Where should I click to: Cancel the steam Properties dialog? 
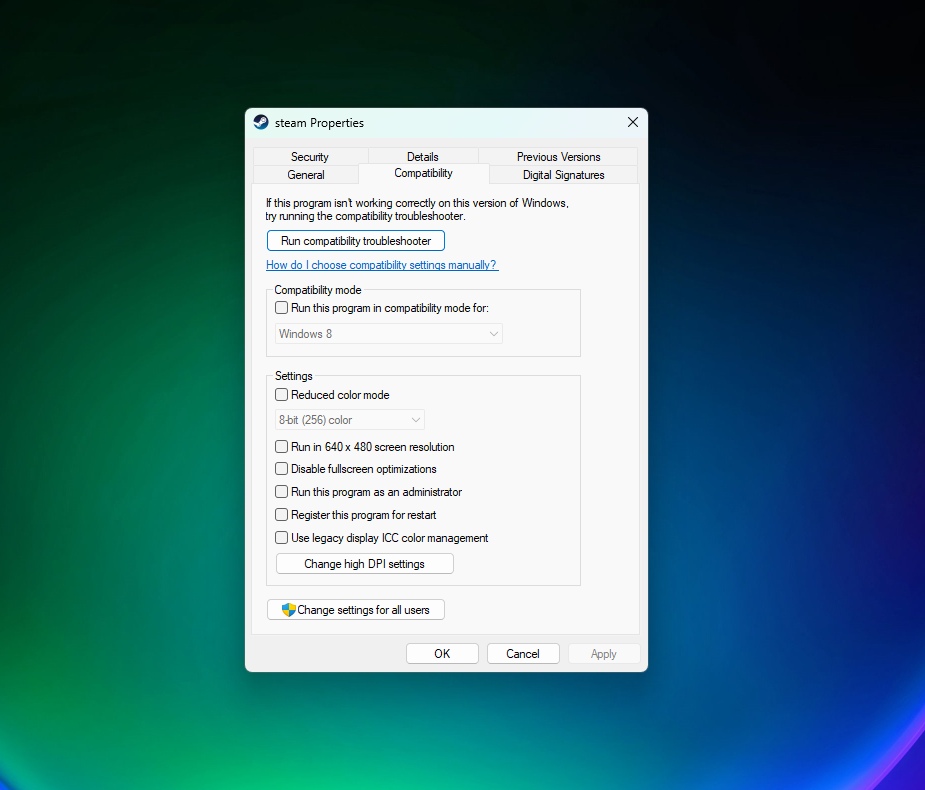pyautogui.click(x=523, y=654)
